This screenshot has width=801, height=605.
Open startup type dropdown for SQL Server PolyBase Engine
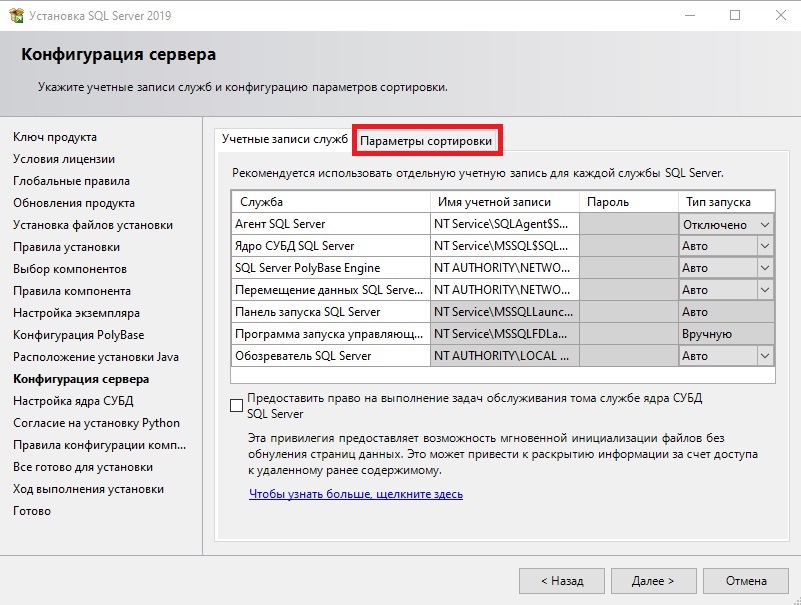coord(764,268)
